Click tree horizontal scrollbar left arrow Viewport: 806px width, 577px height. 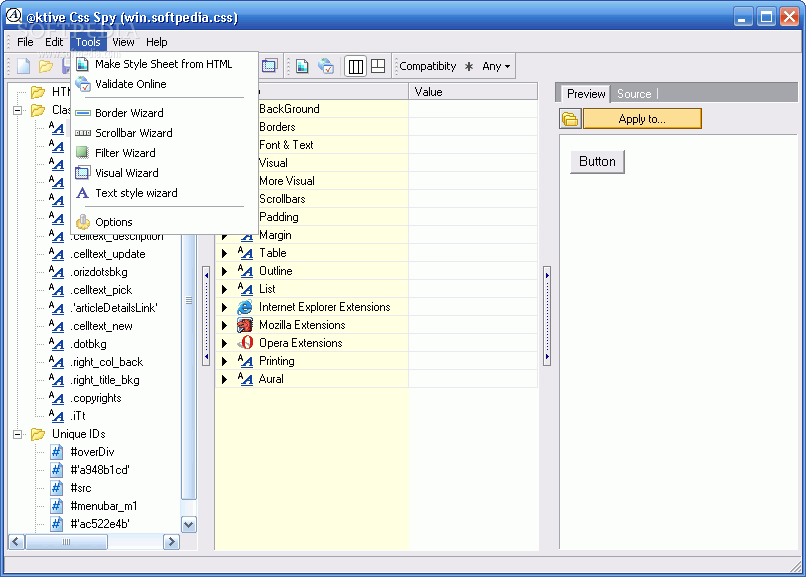[x=16, y=542]
